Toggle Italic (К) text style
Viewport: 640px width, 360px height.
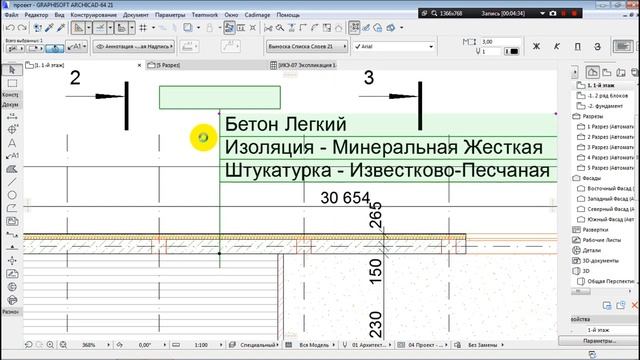[x=557, y=47]
